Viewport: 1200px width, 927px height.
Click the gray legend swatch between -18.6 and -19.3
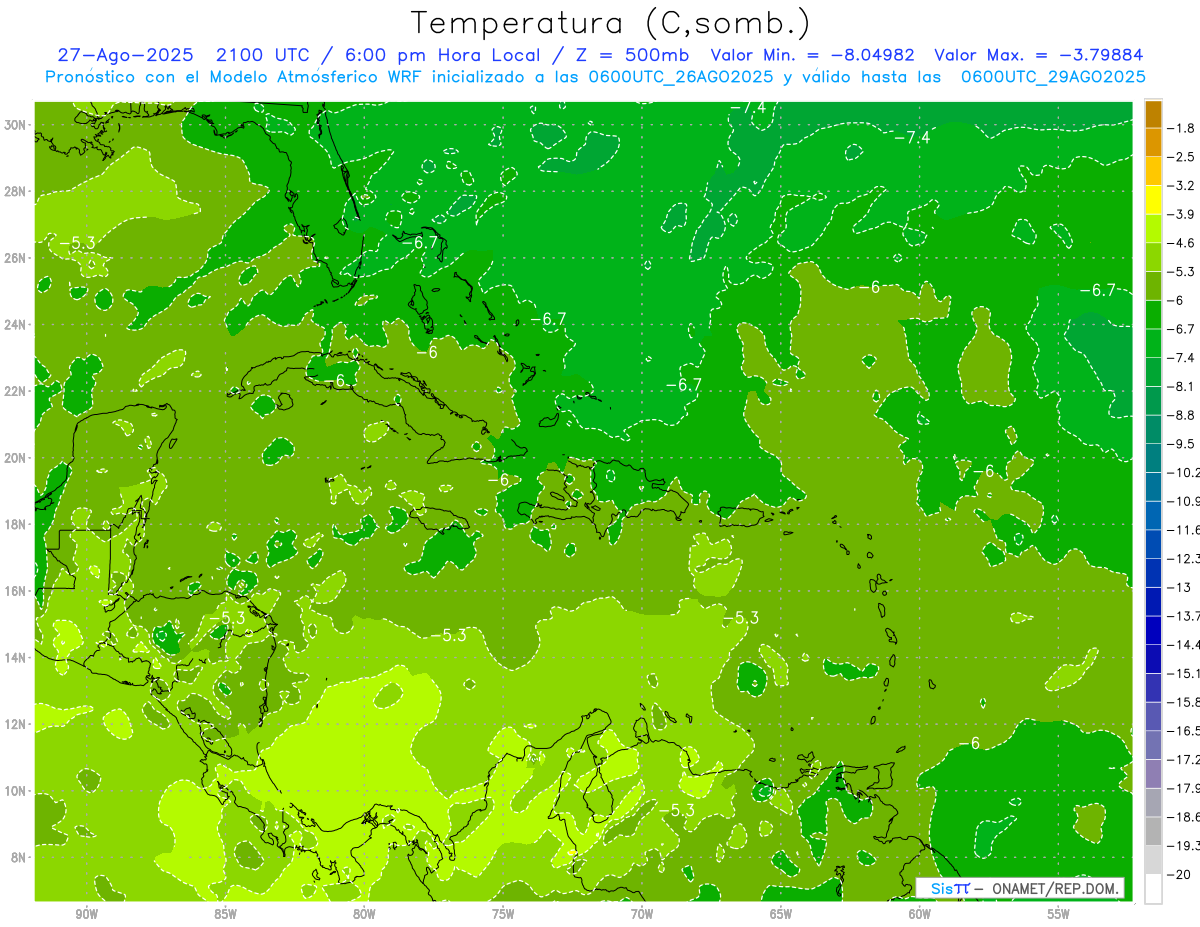(1153, 831)
